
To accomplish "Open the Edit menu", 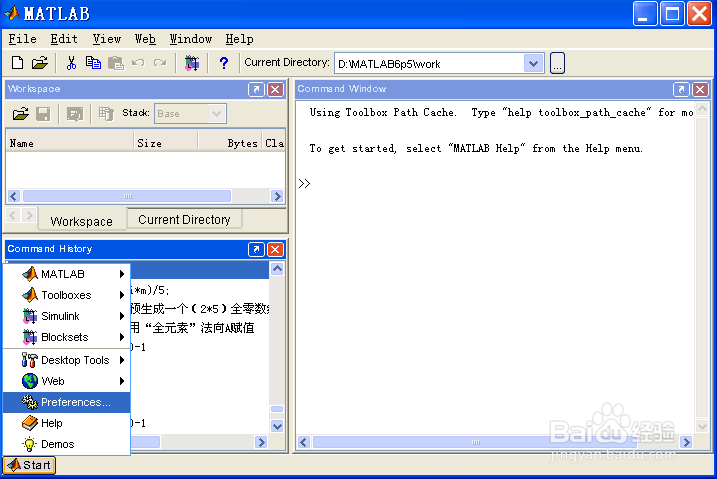I will point(64,39).
